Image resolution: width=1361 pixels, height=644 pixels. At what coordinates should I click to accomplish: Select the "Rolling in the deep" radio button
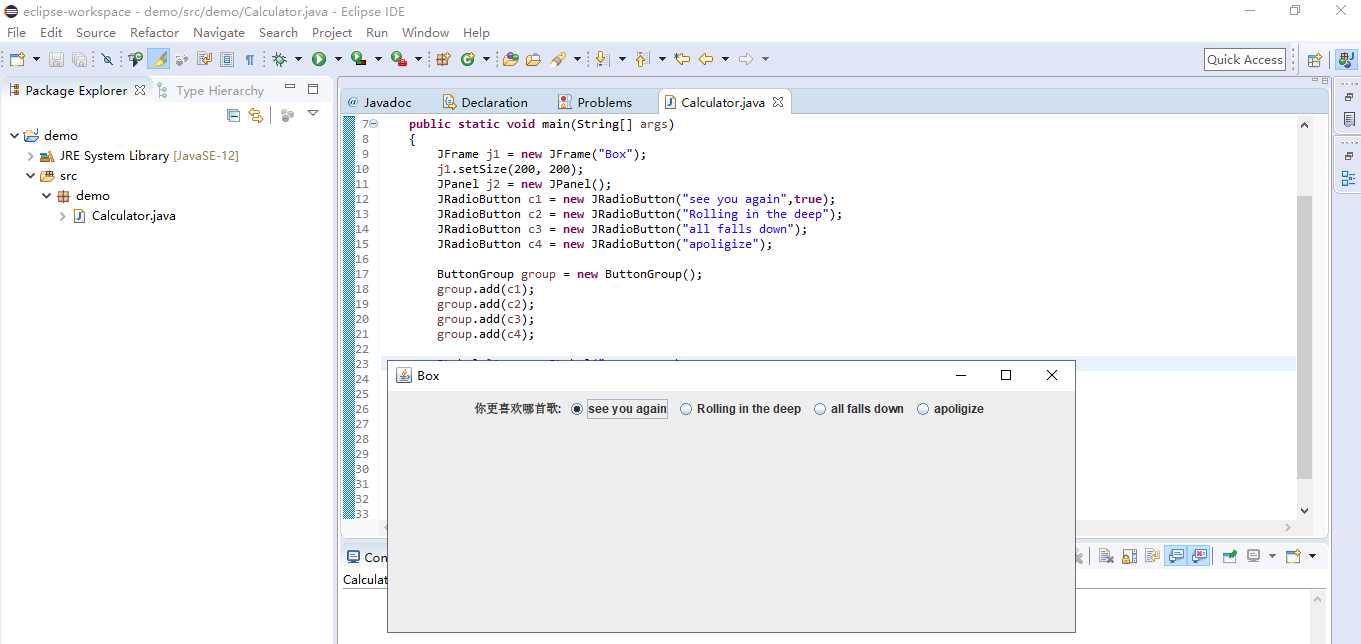(x=740, y=409)
